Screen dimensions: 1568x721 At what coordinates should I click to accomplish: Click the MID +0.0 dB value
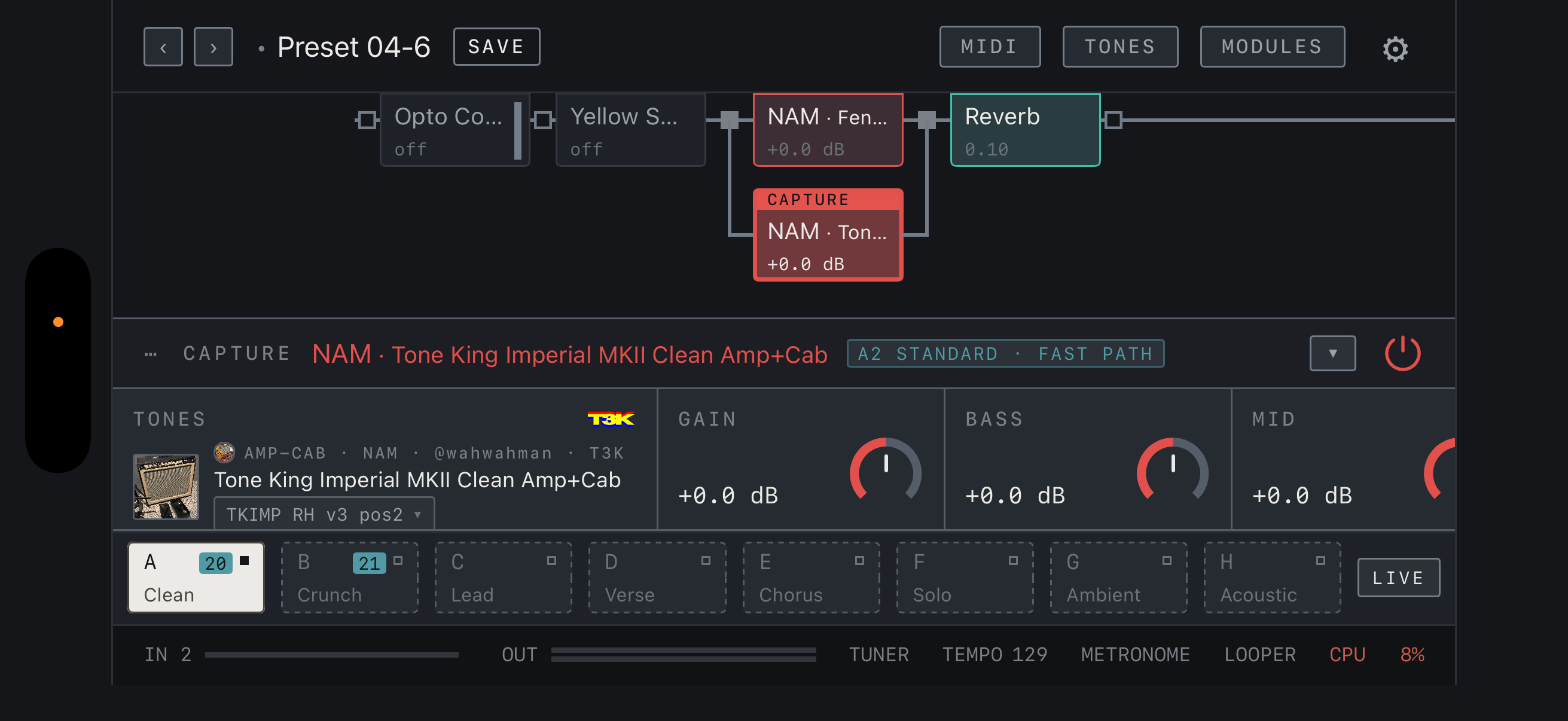(x=1301, y=496)
